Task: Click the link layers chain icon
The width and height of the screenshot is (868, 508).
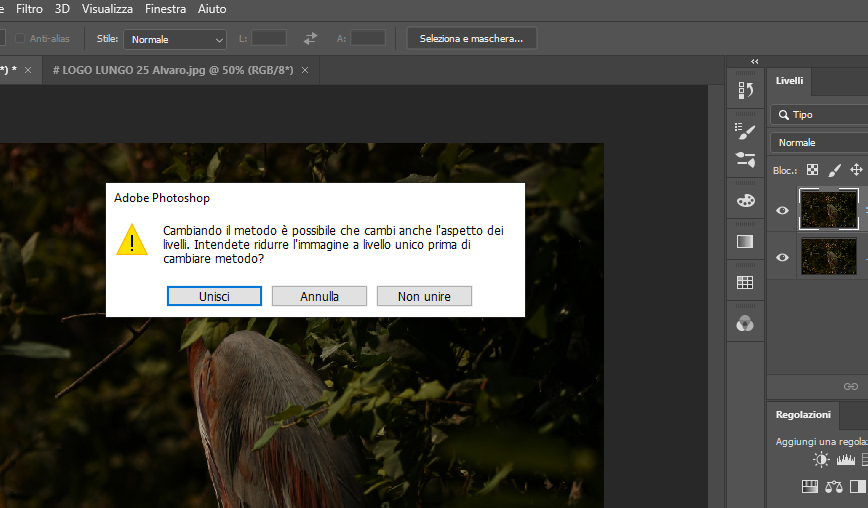Action: (851, 386)
